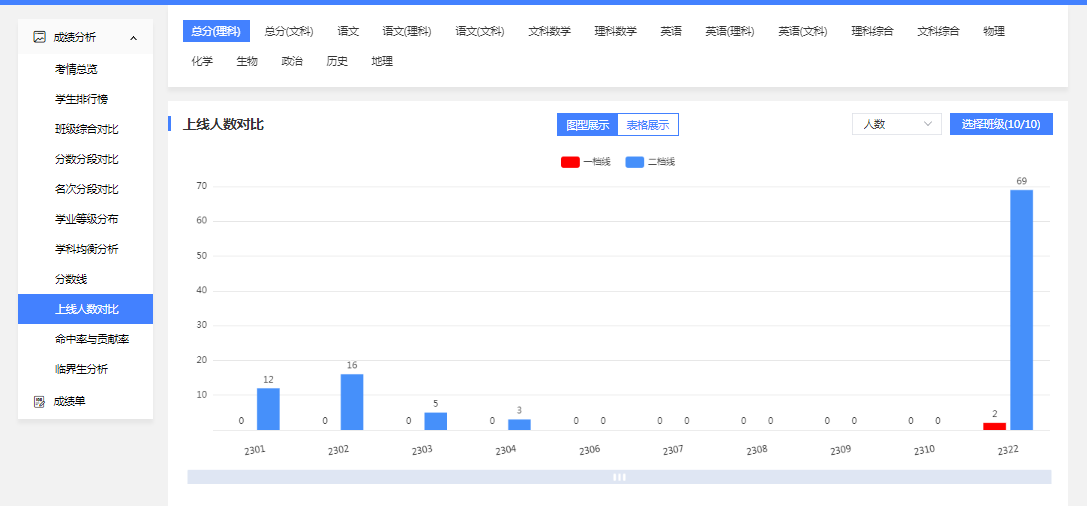Click the chart horizontal zoom slider handle

click(x=619, y=477)
